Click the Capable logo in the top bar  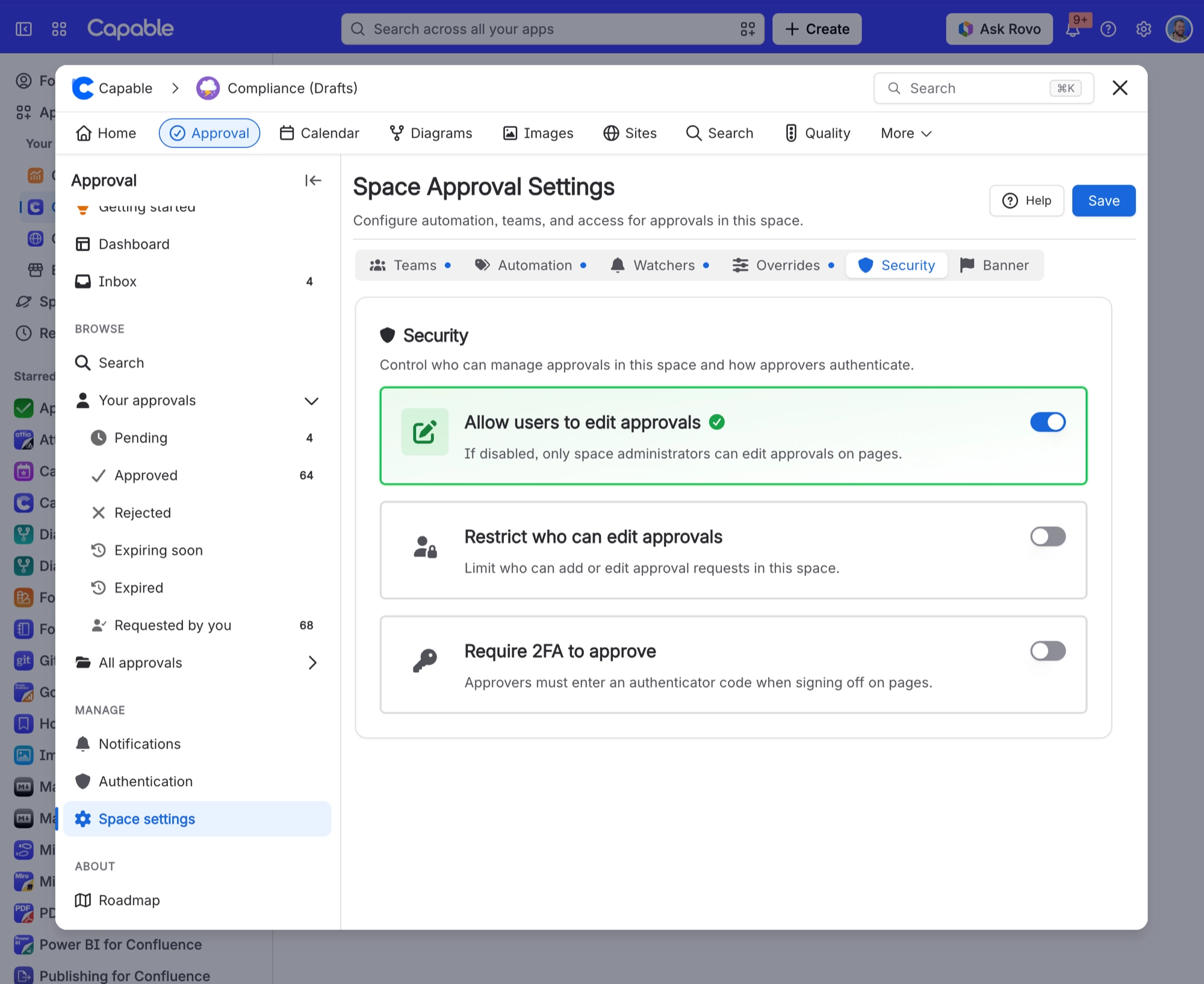point(130,28)
